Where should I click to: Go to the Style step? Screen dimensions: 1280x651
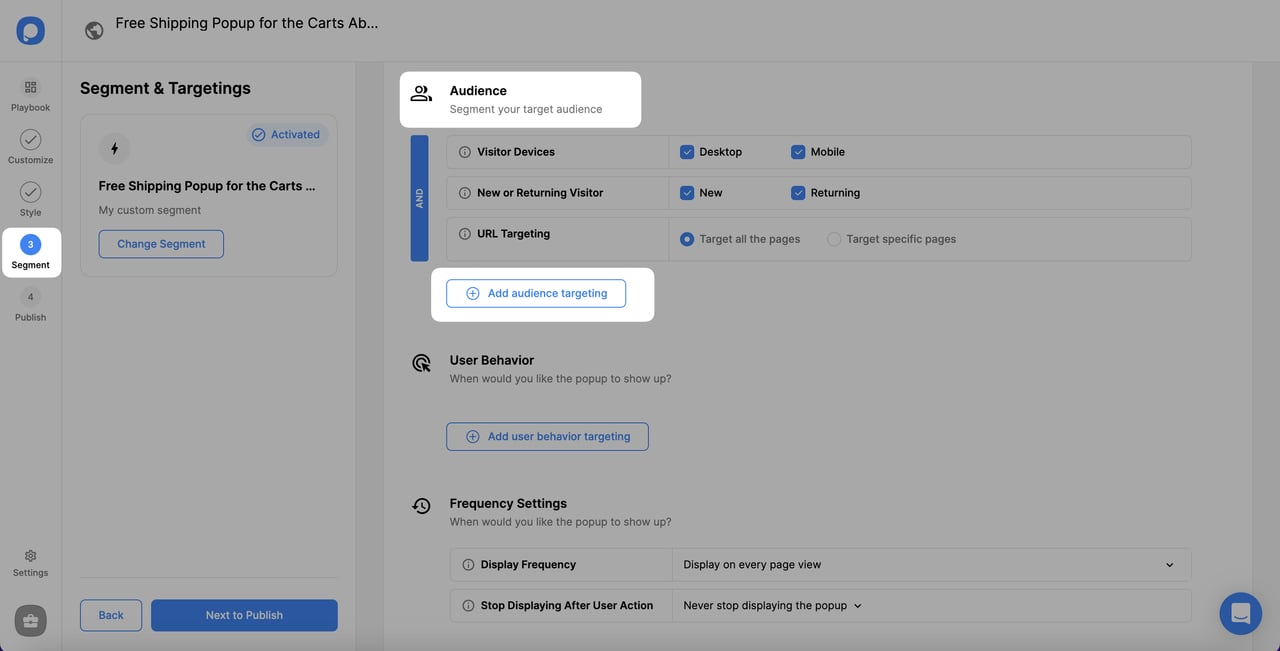[x=30, y=199]
